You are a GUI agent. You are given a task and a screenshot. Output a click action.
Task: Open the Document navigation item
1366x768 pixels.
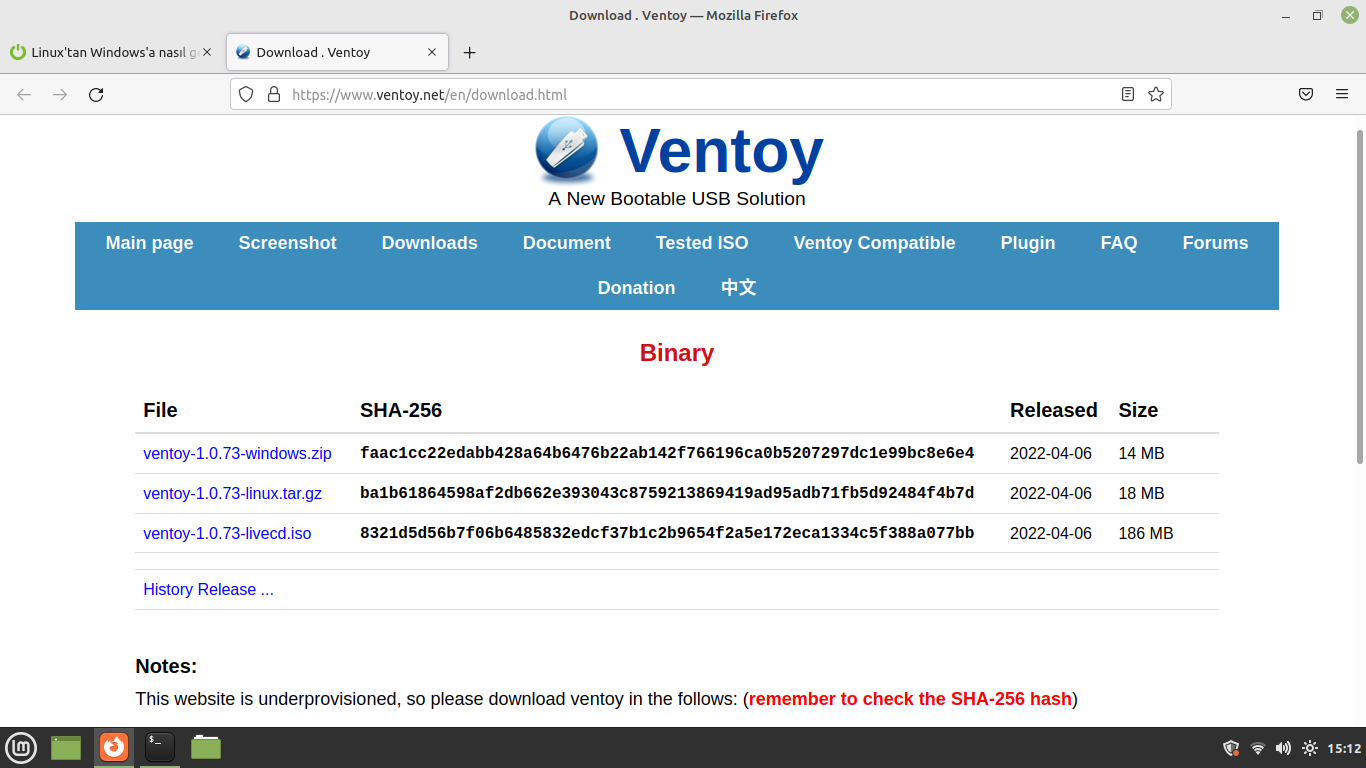[567, 243]
